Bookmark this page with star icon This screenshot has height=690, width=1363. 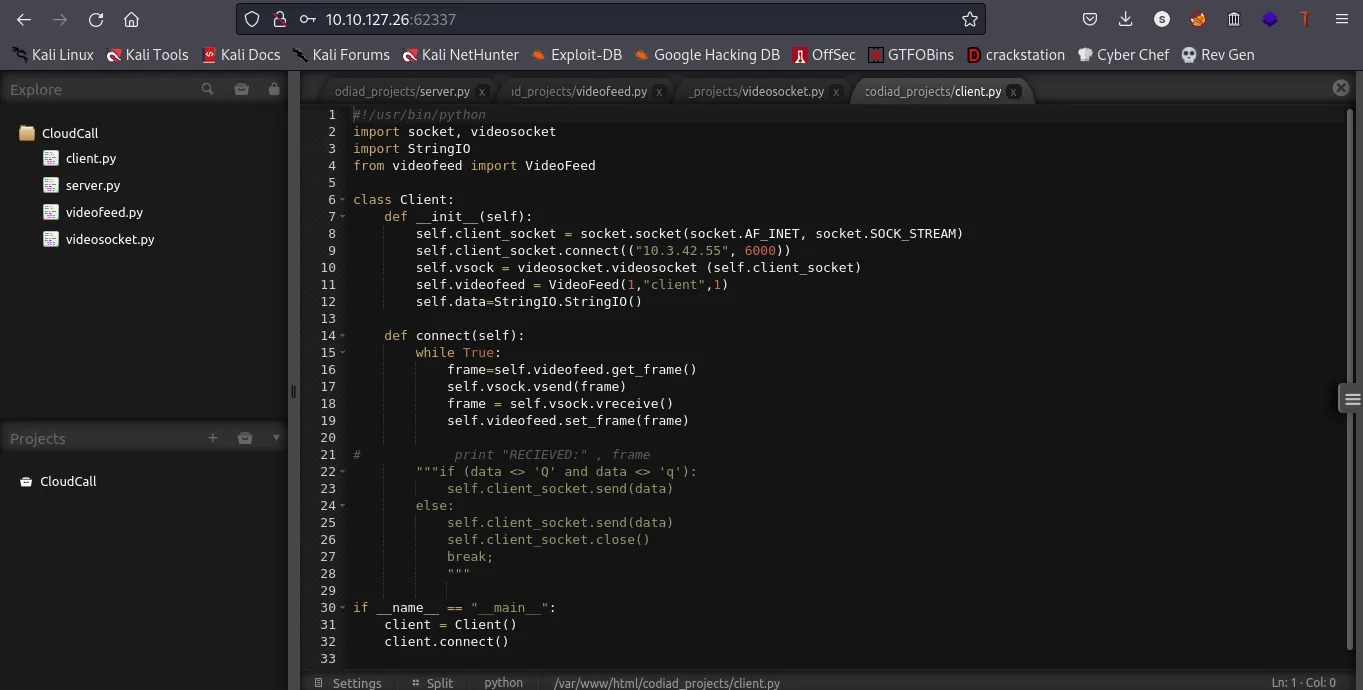click(x=969, y=19)
